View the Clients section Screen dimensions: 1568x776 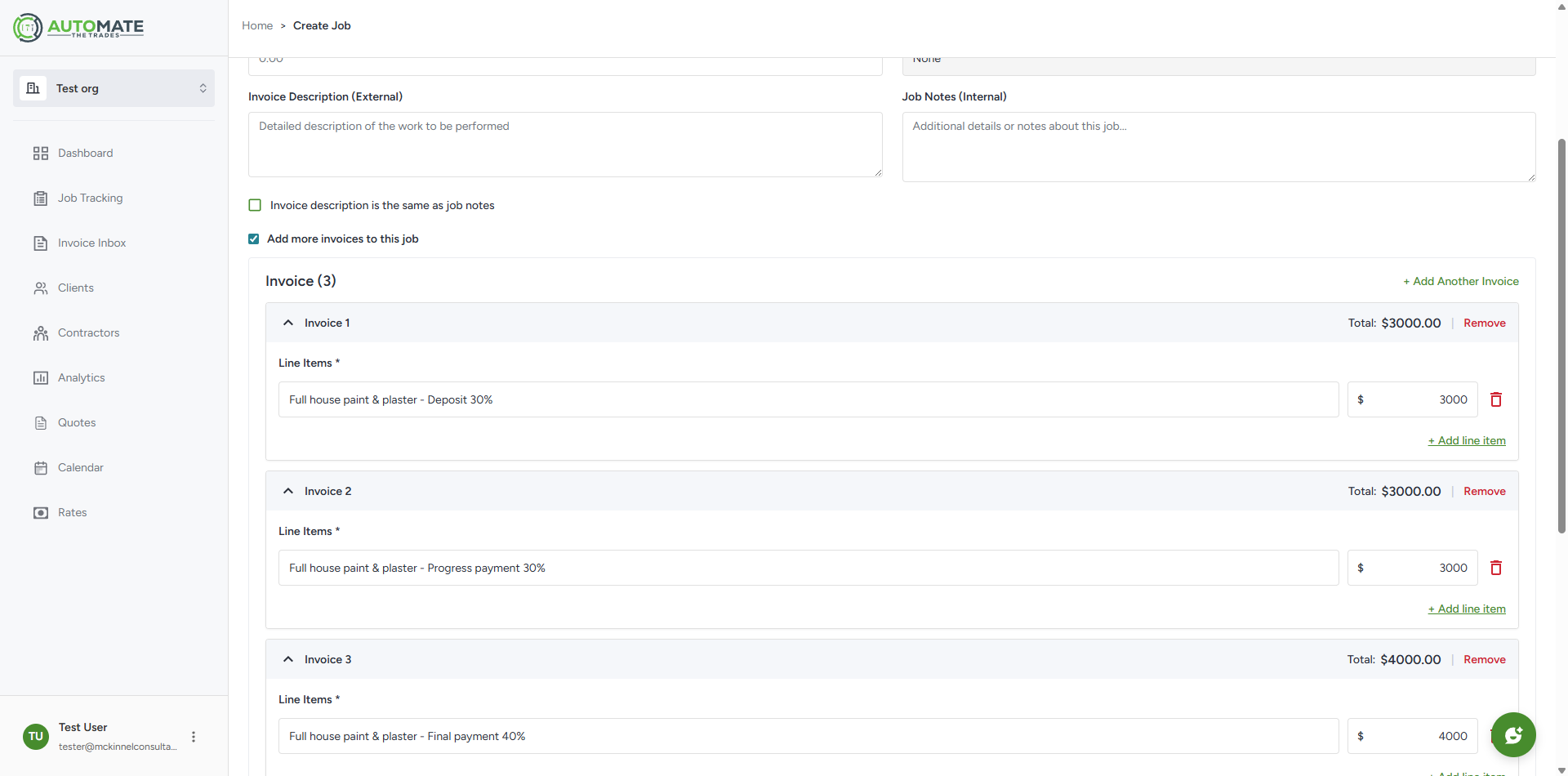(74, 288)
